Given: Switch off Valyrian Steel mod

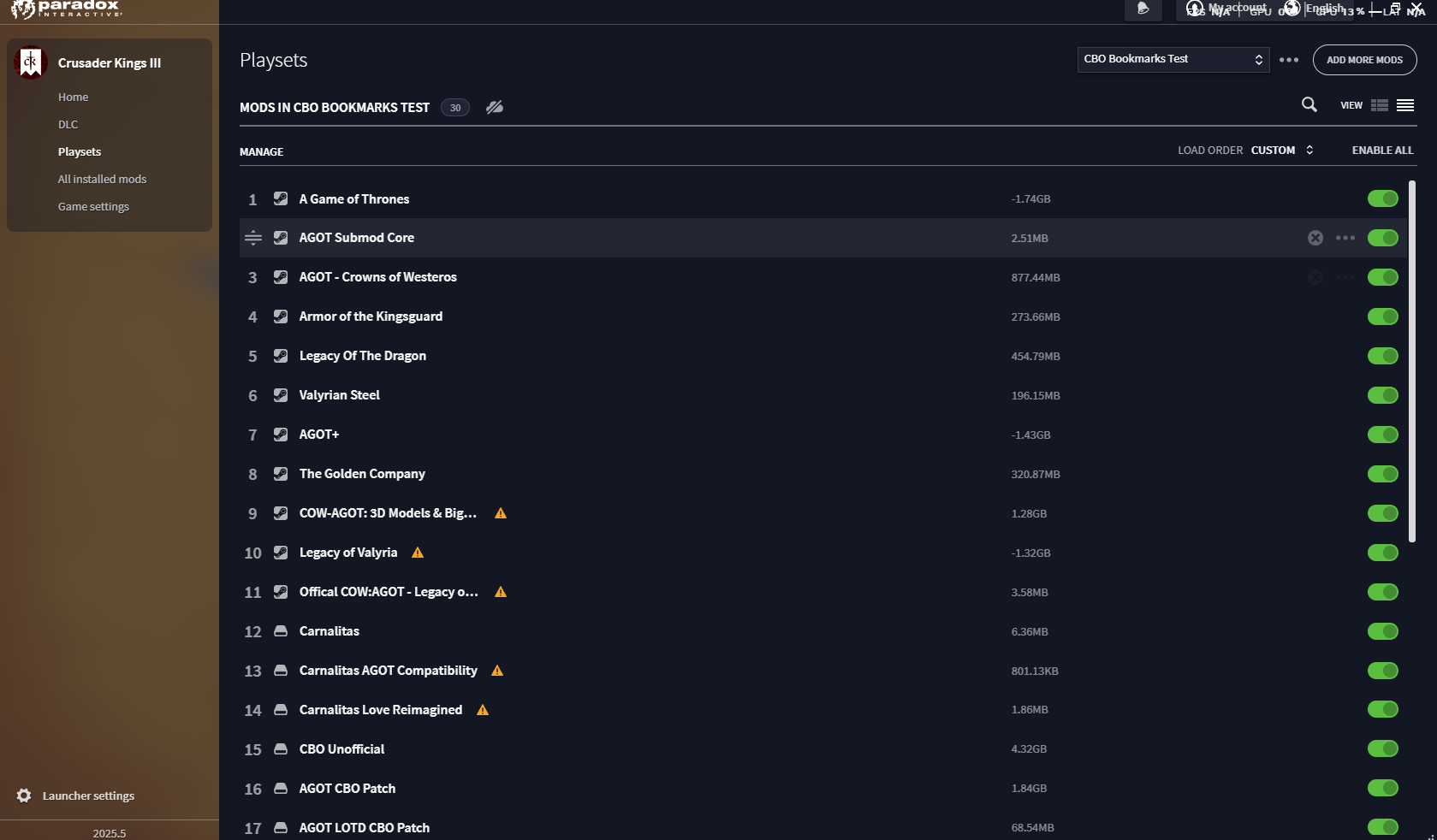Looking at the screenshot, I should coord(1383,395).
